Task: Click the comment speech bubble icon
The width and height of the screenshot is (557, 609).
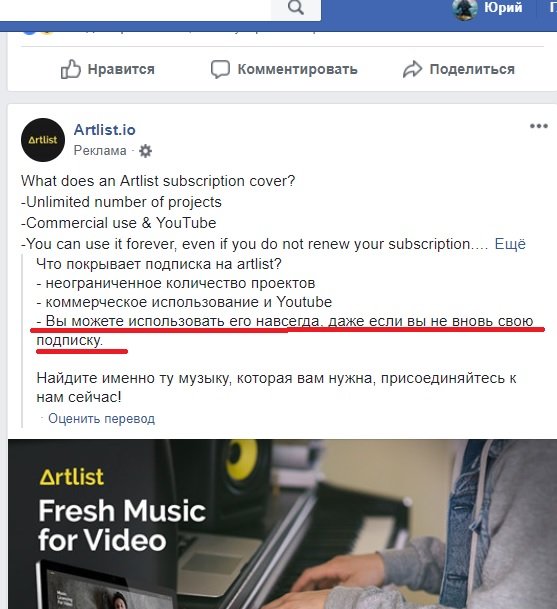Action: pos(220,70)
